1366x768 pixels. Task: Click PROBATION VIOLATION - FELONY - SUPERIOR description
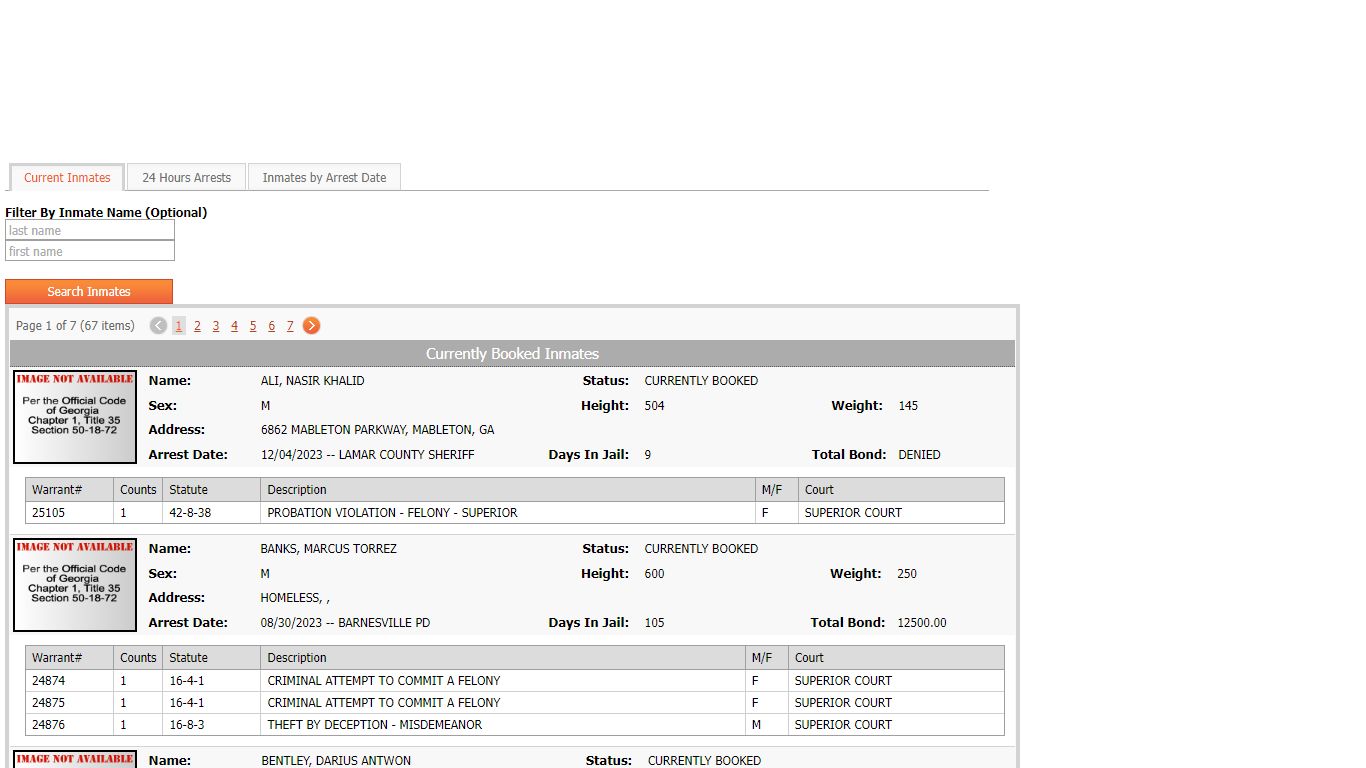pyautogui.click(x=392, y=513)
